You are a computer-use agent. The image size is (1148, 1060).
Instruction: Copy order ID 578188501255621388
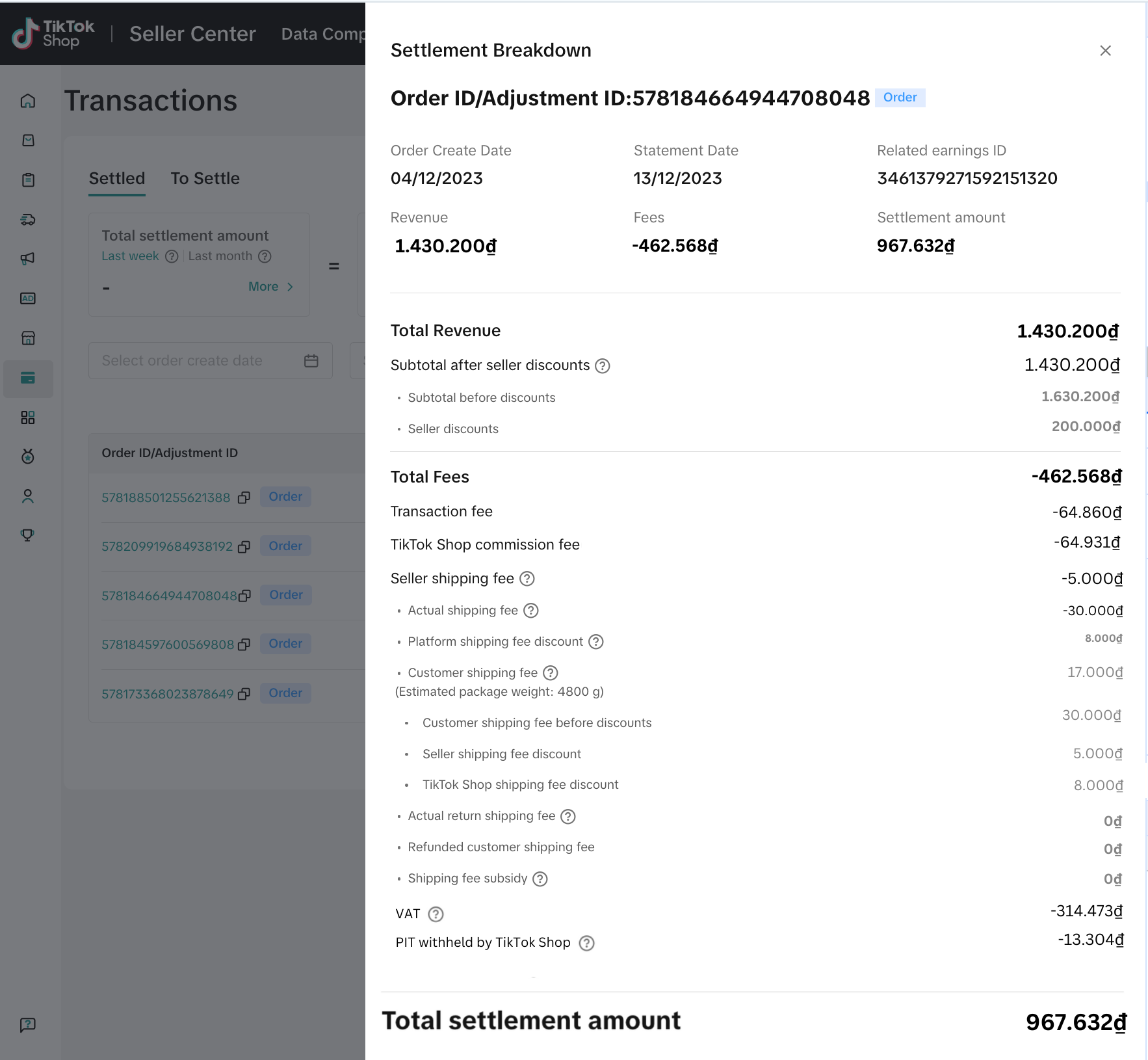(244, 497)
